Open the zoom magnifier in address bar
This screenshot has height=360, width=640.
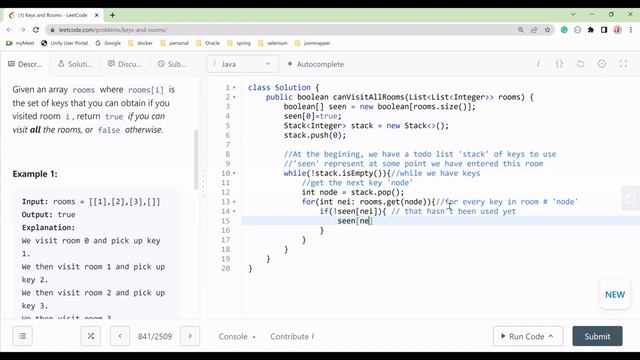pos(520,30)
